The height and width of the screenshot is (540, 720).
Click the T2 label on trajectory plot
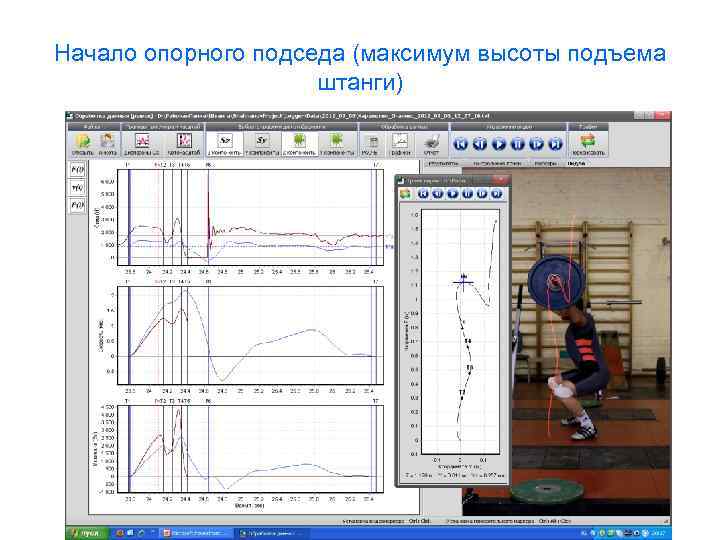pos(462,392)
